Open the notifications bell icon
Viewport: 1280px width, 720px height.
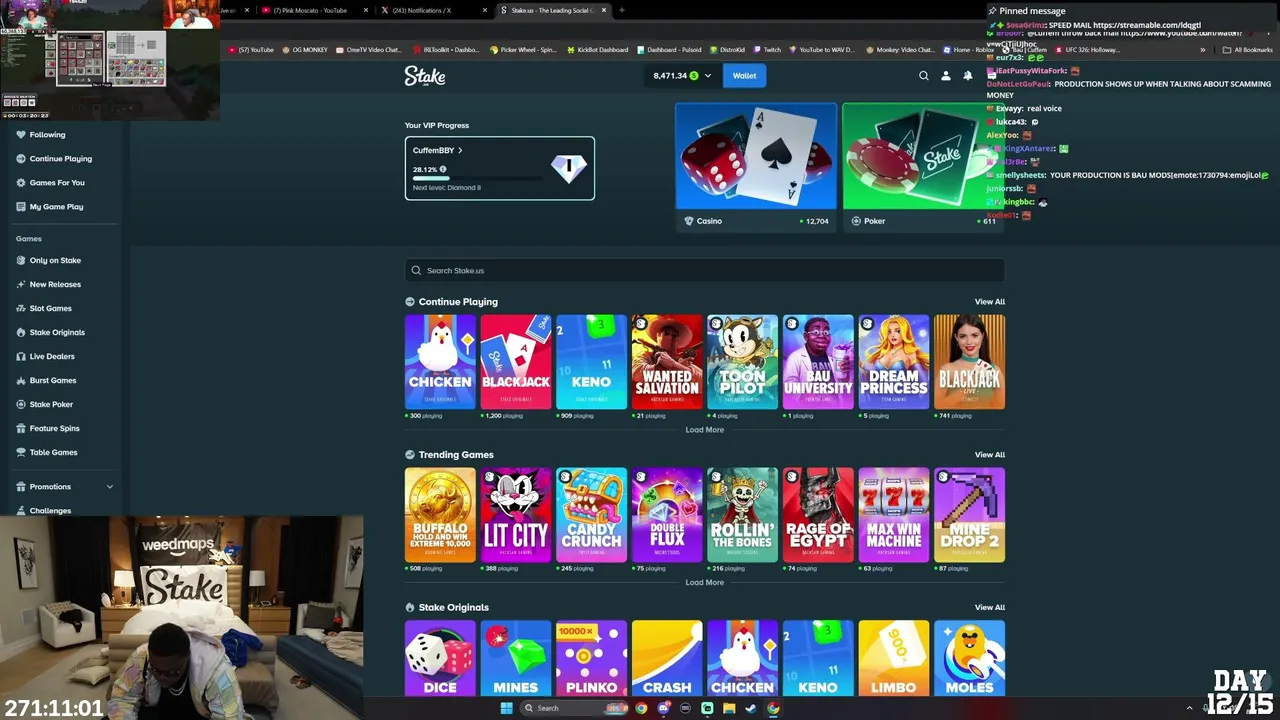pyautogui.click(x=968, y=75)
